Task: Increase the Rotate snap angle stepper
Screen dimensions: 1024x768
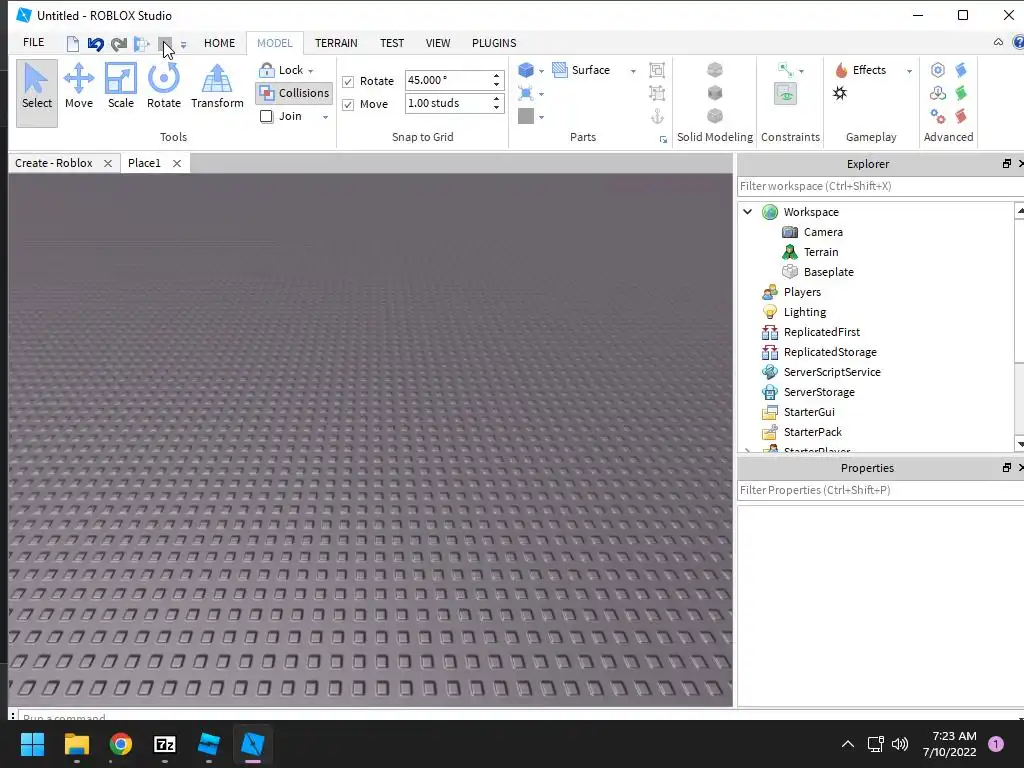Action: pyautogui.click(x=496, y=76)
